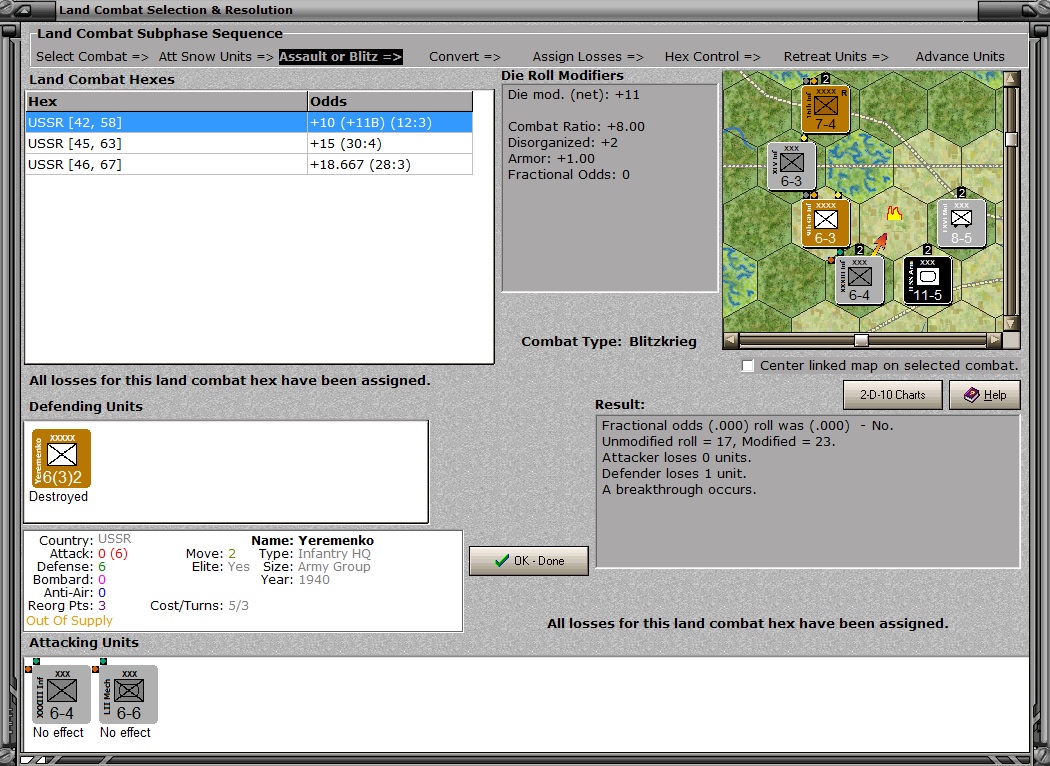Viewport: 1050px width, 766px height.
Task: Click the orange 7-4 infantry army on map
Action: coord(826,109)
